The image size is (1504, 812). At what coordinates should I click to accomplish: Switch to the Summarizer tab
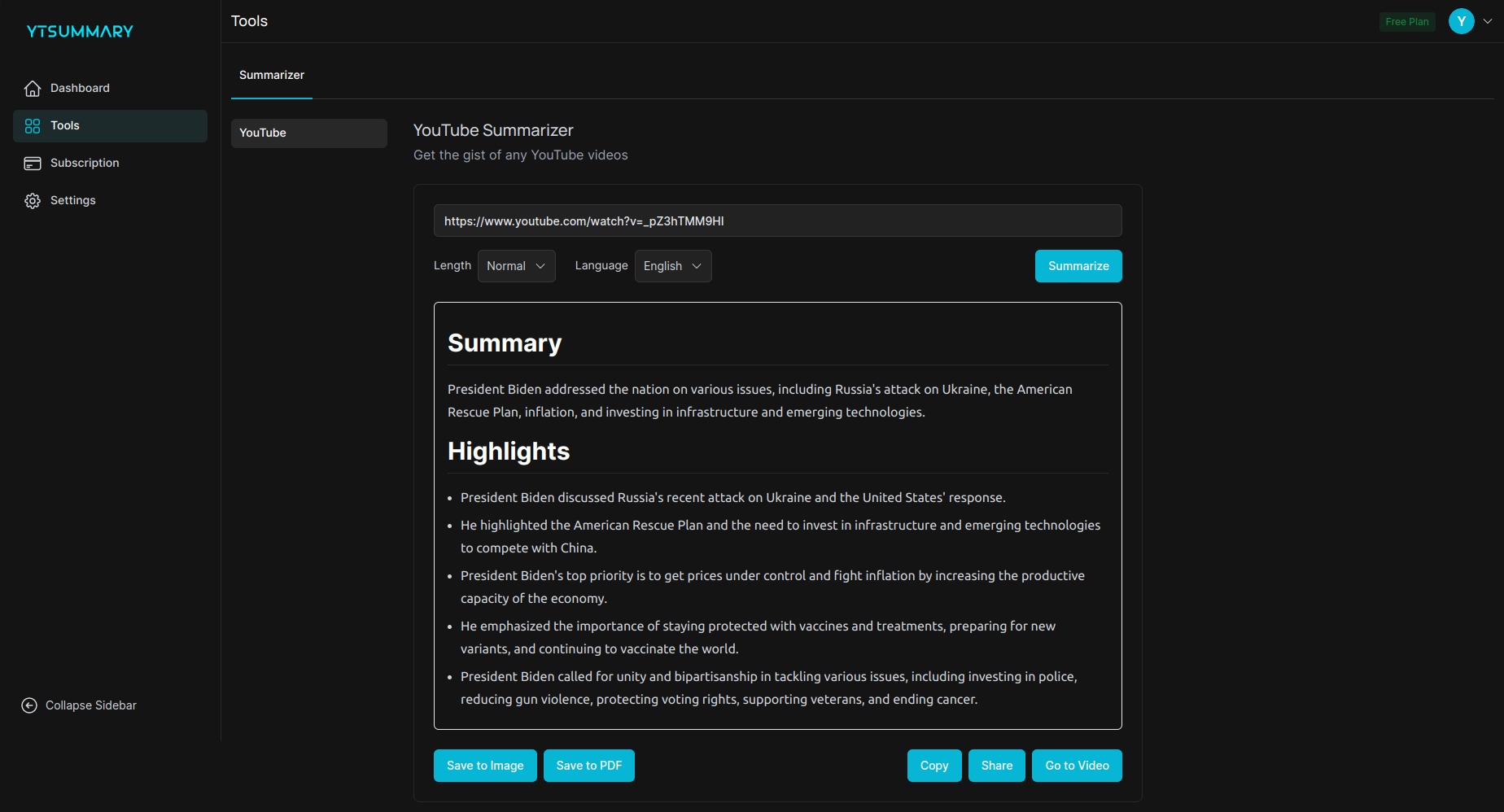[x=272, y=75]
